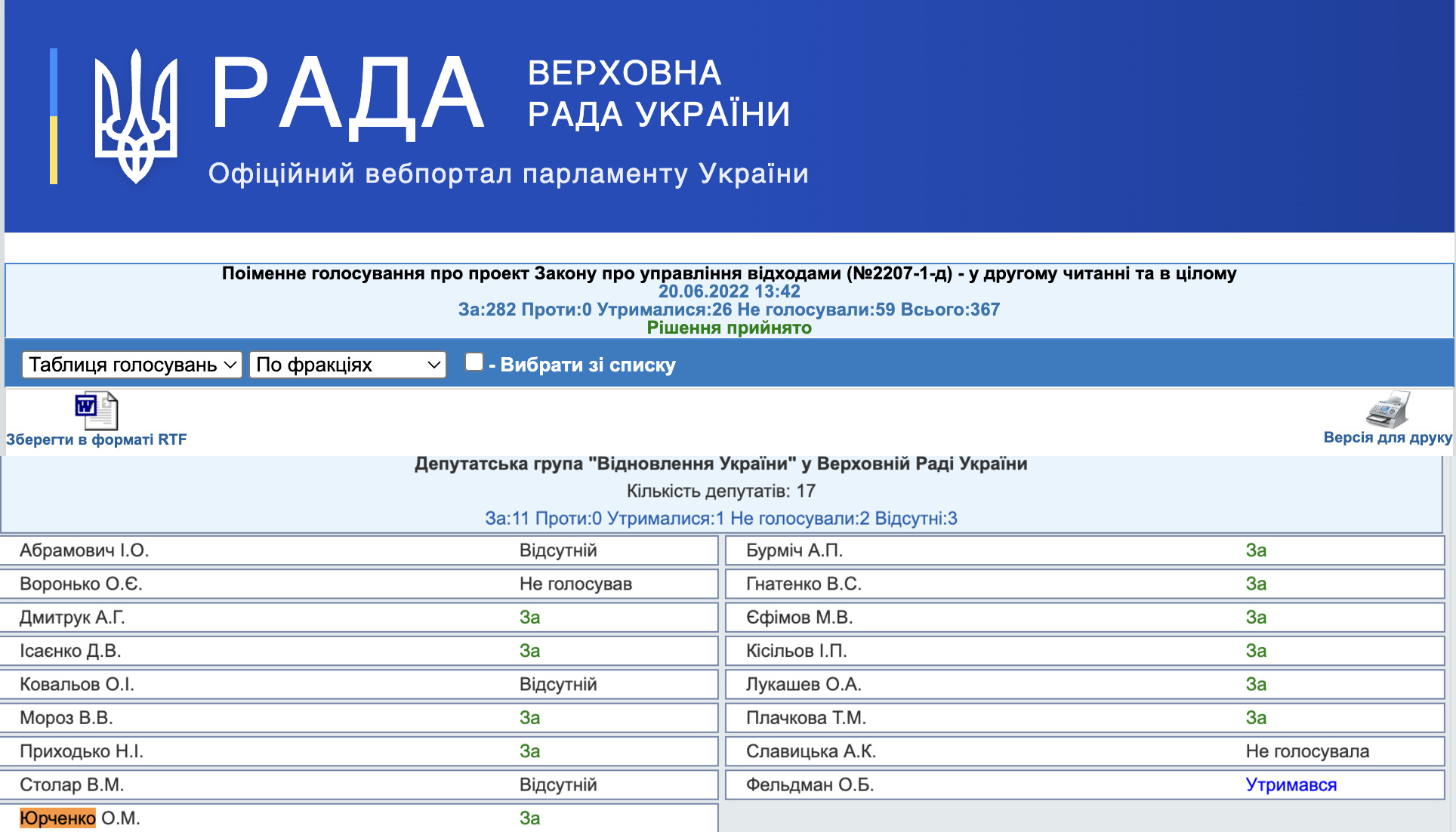Click the Word document RTF icon
1456x832 pixels.
point(96,411)
